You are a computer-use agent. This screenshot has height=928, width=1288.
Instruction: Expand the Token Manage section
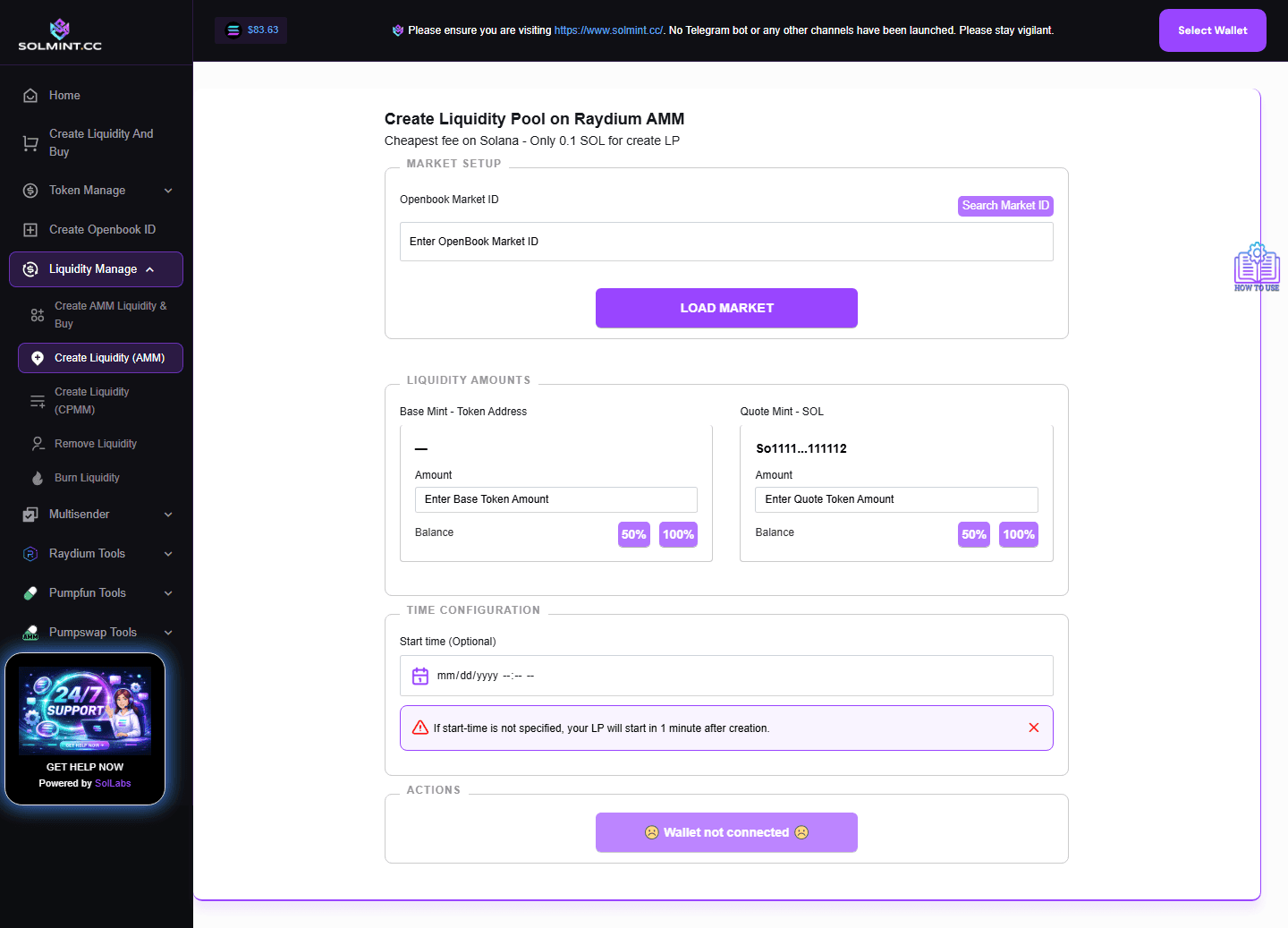coord(88,190)
